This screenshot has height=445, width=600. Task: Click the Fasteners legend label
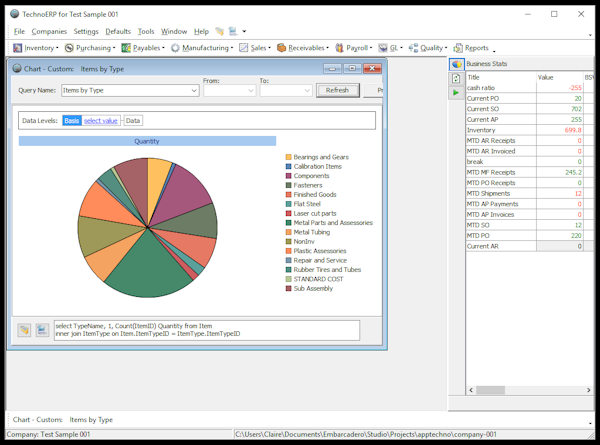[x=308, y=185]
